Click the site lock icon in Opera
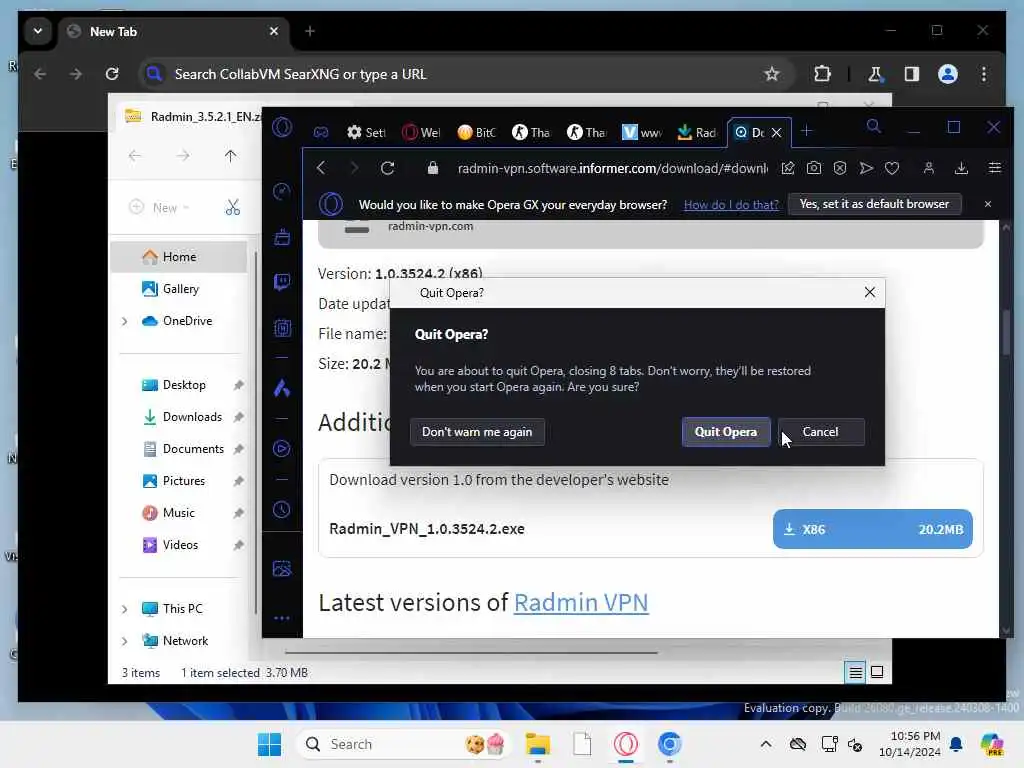The width and height of the screenshot is (1024, 768). tap(432, 168)
